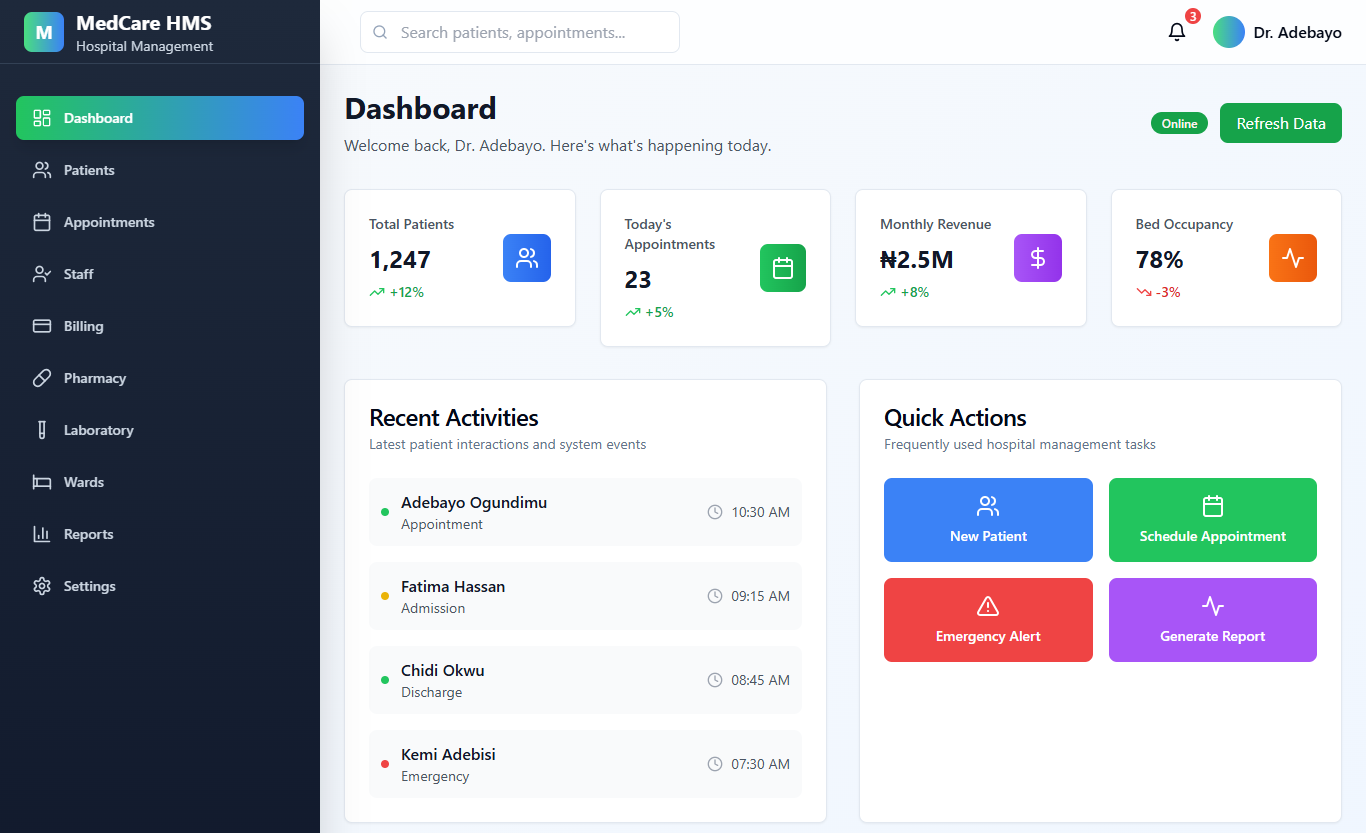Click the clock icon beside 10:30 AM
The image size is (1366, 833).
coord(715,512)
